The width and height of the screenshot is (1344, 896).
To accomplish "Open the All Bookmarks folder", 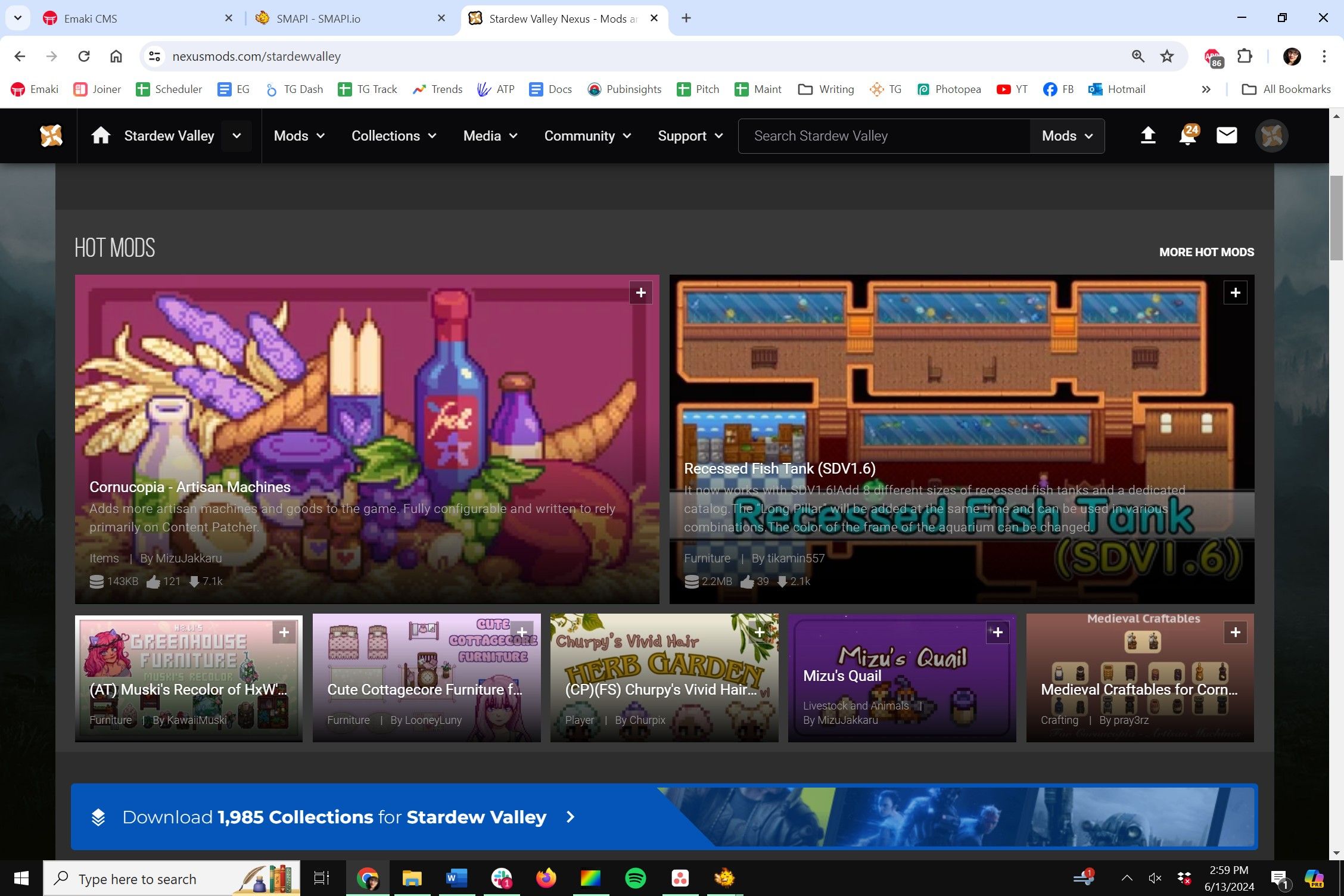I will [1286, 89].
